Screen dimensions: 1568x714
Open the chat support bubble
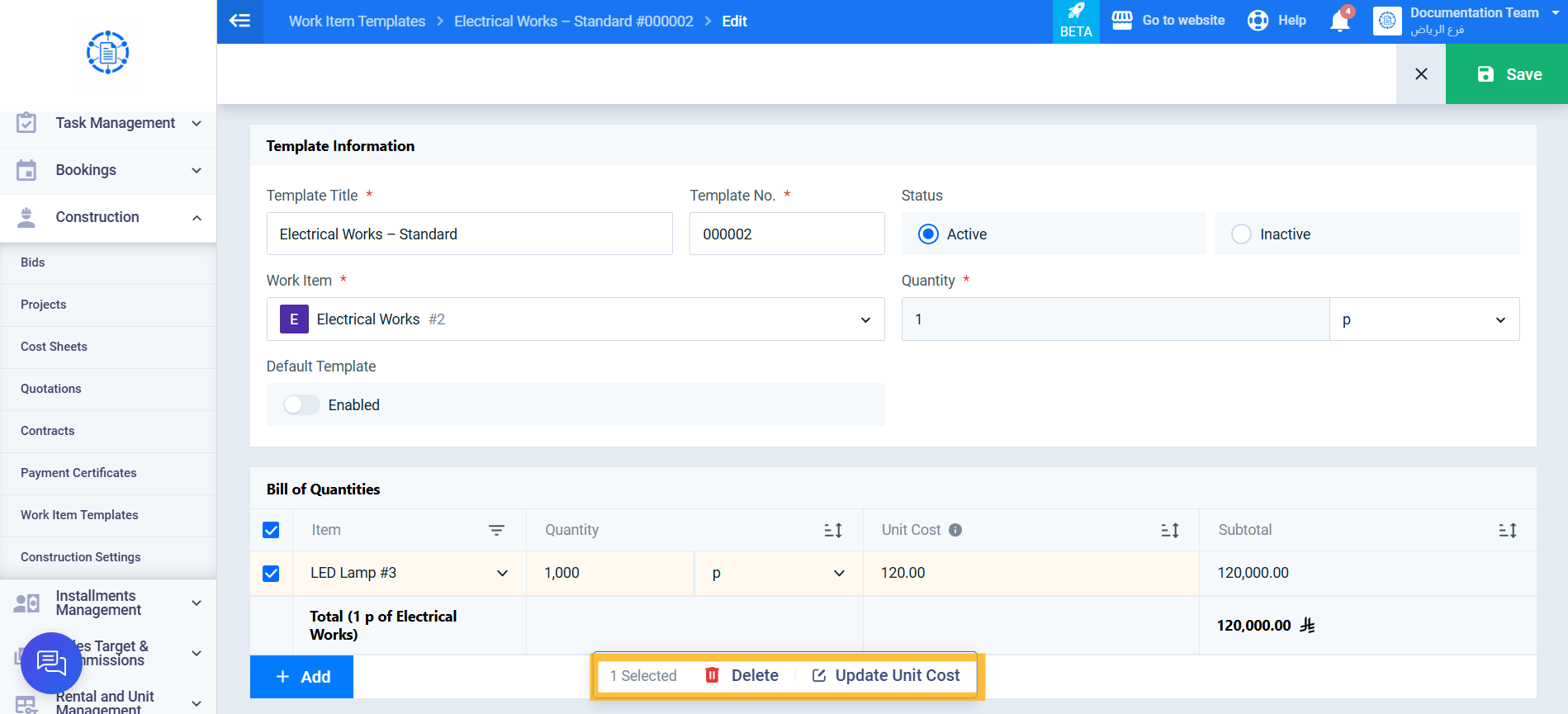51,662
